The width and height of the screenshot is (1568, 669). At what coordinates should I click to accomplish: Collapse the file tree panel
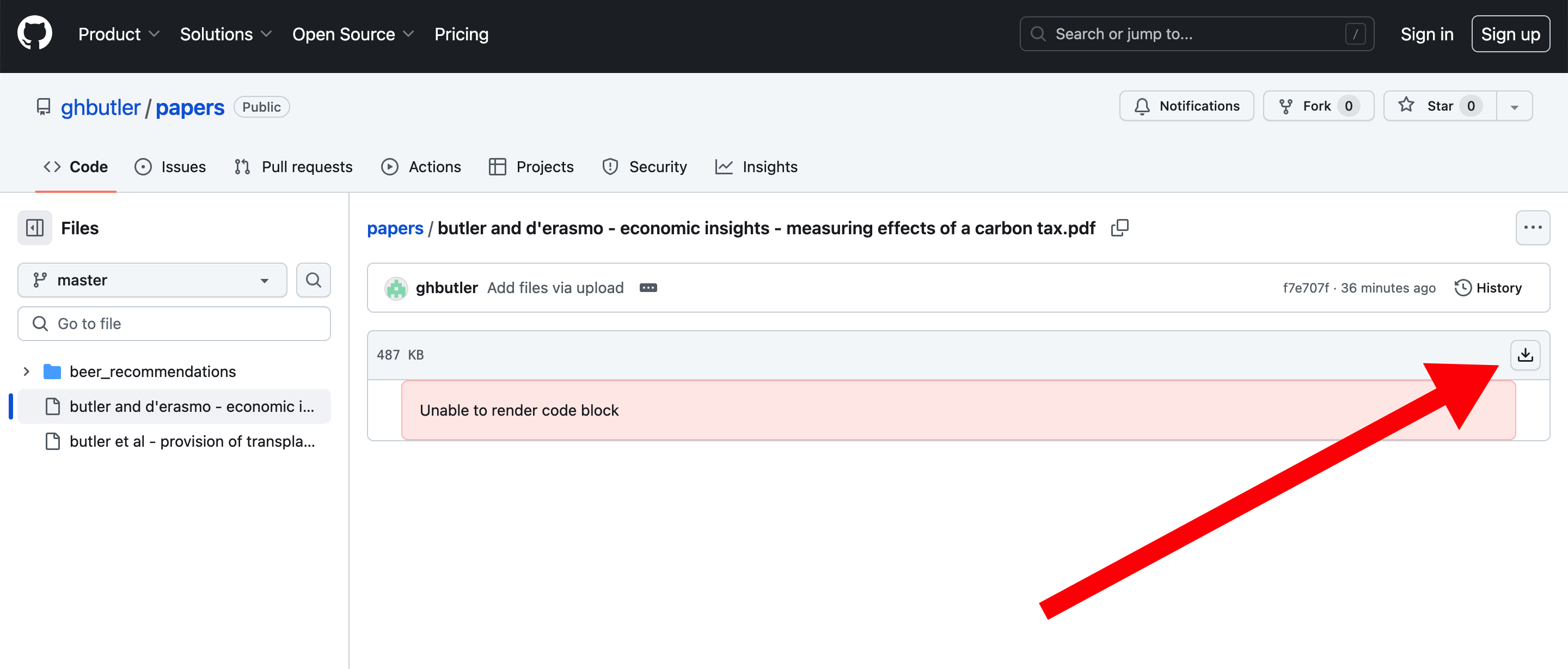(x=35, y=228)
